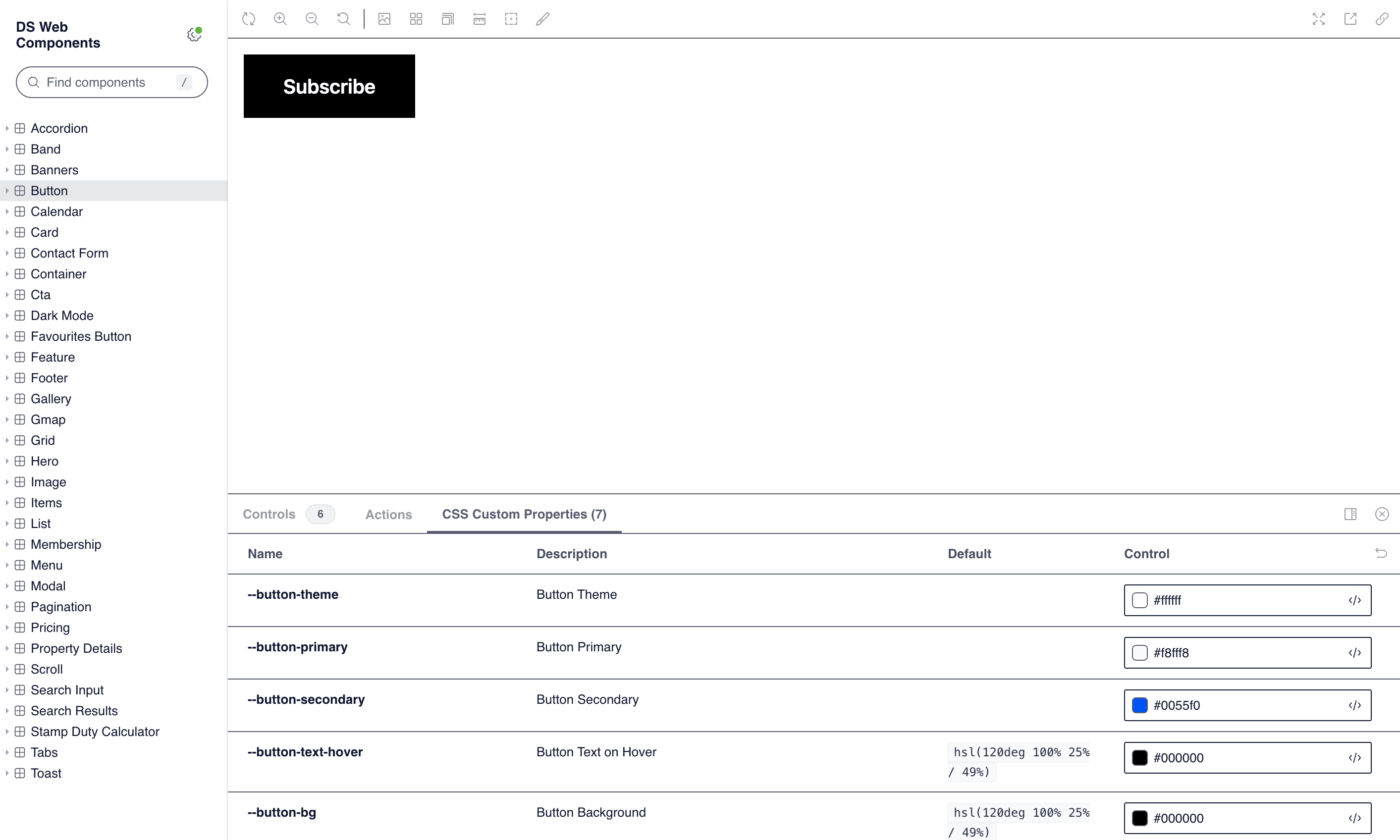Open the --button-secondary blue color swatch
Screen dimensions: 1400x840
coord(1139,705)
